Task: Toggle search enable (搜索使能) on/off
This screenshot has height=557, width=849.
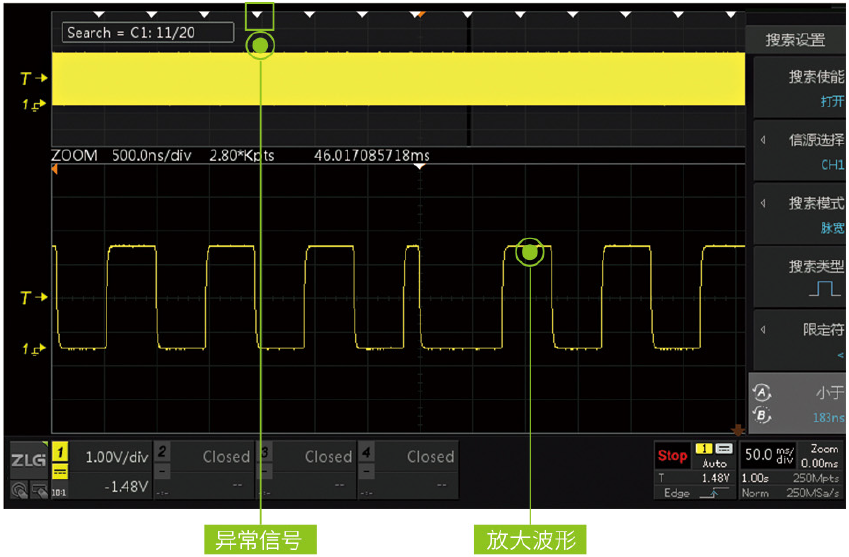Action: pyautogui.click(x=798, y=88)
